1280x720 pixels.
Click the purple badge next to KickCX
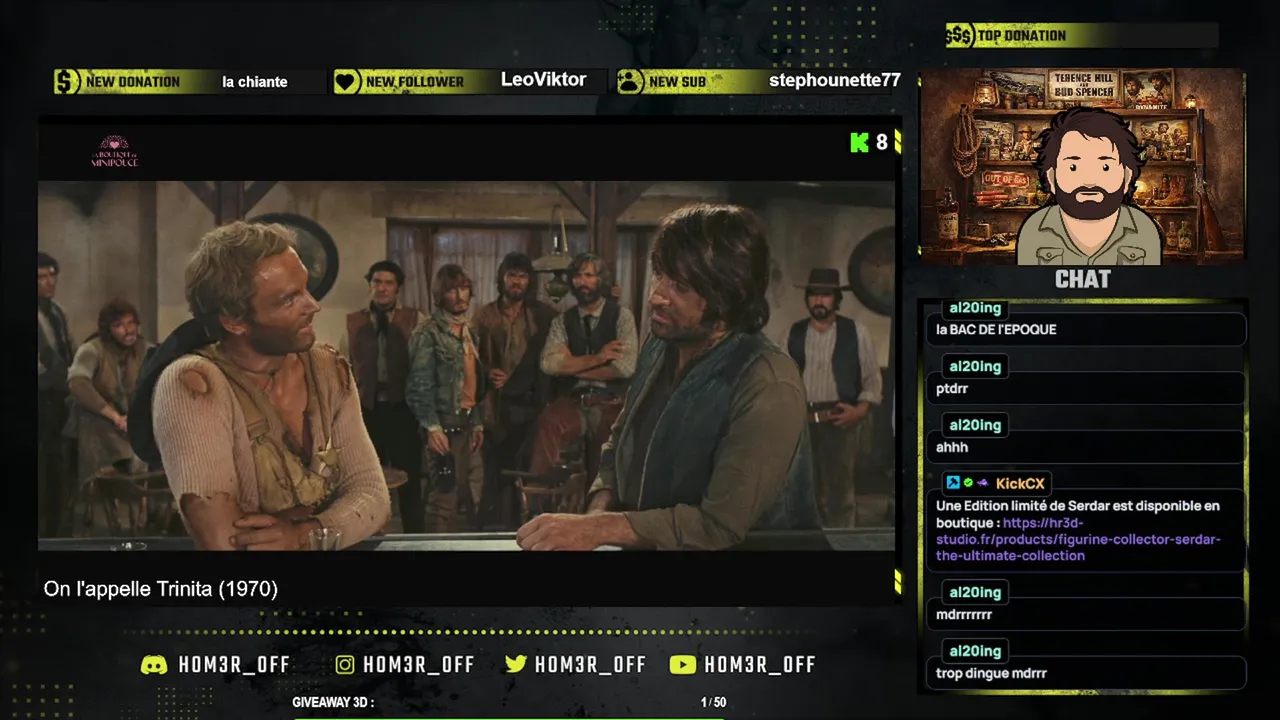tap(982, 483)
